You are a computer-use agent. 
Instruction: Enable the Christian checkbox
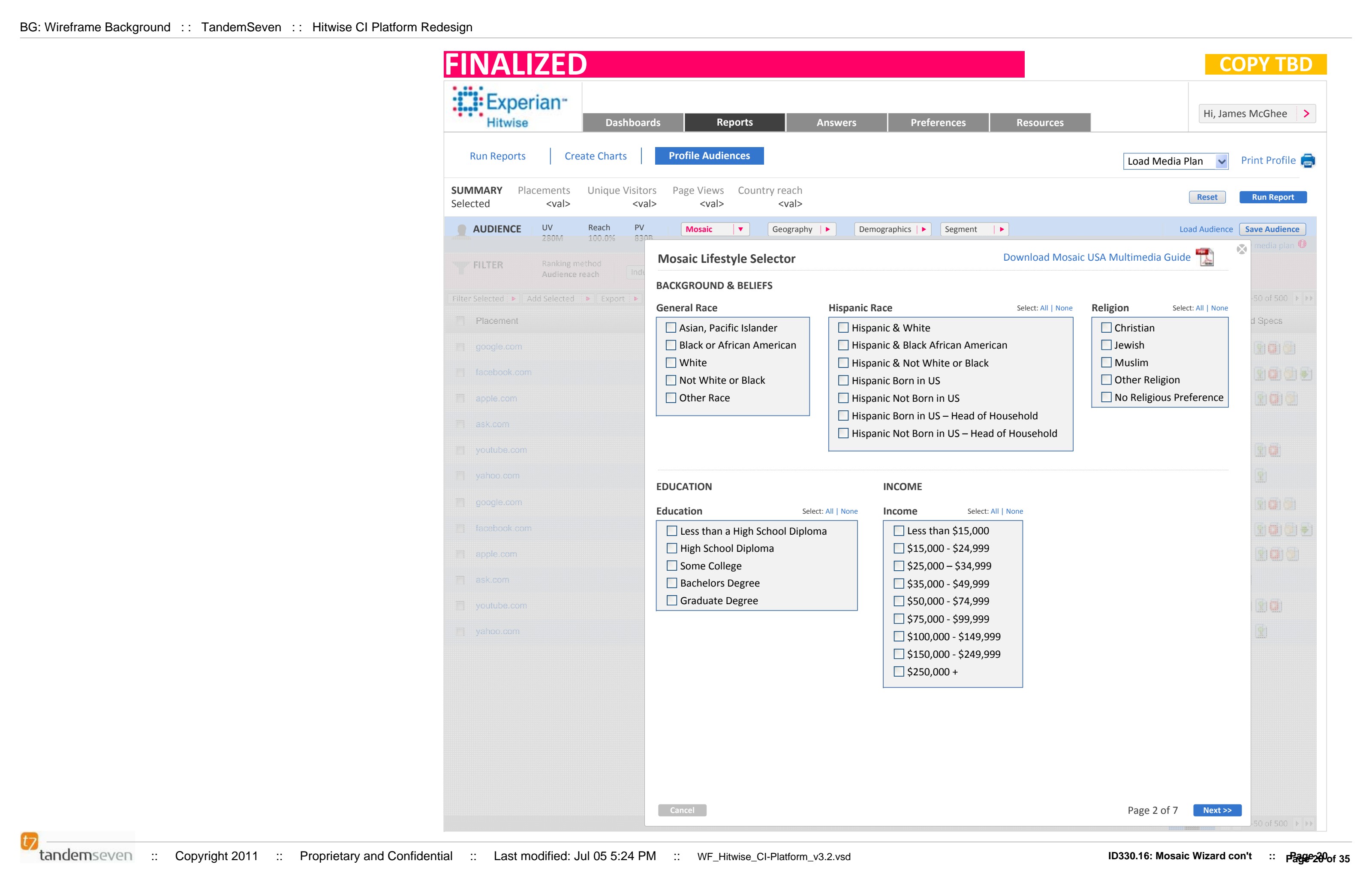[1106, 328]
